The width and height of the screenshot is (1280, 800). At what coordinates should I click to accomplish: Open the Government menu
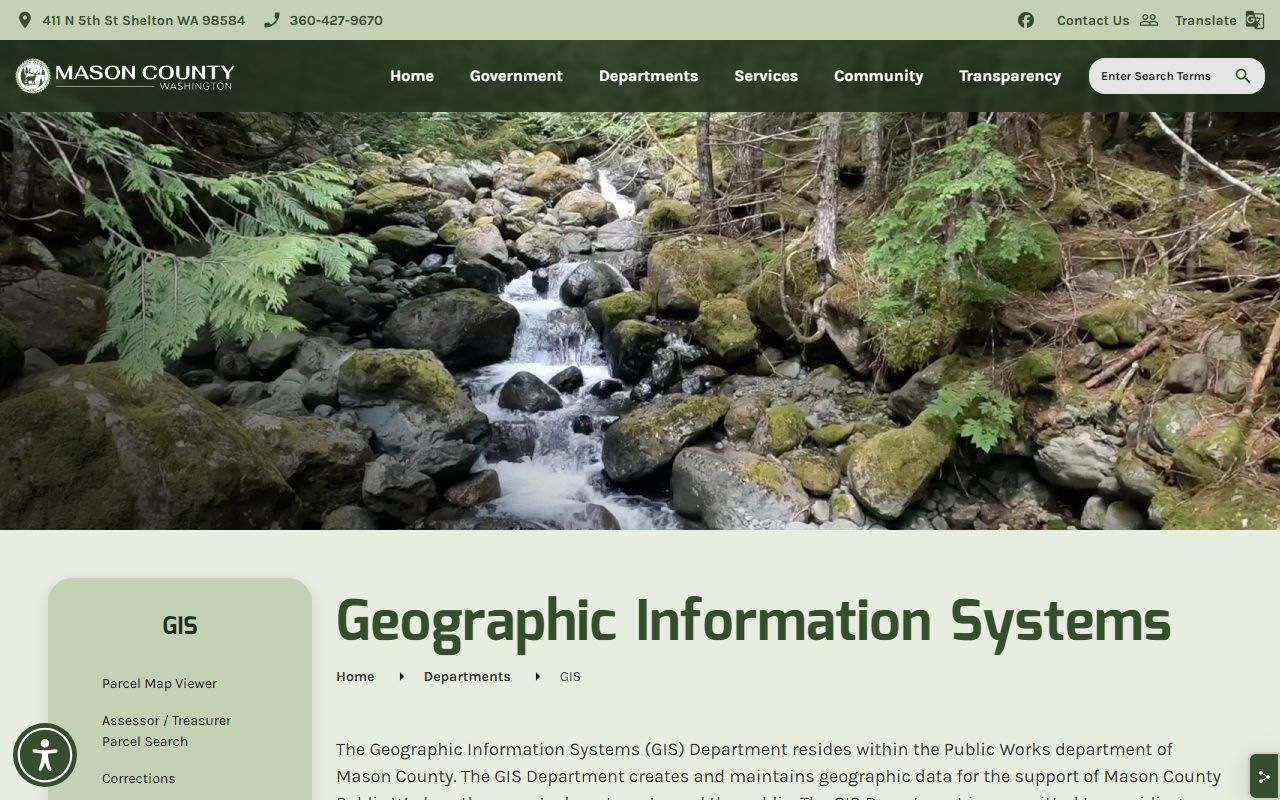tap(516, 76)
